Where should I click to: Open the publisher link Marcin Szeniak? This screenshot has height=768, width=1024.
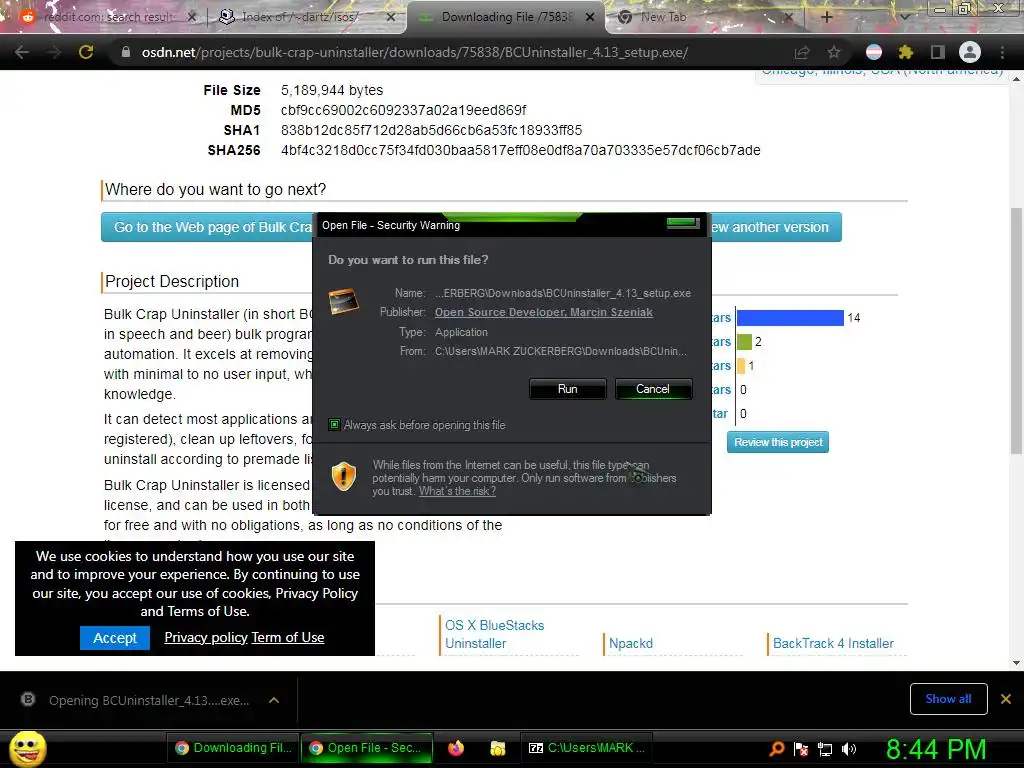click(543, 312)
